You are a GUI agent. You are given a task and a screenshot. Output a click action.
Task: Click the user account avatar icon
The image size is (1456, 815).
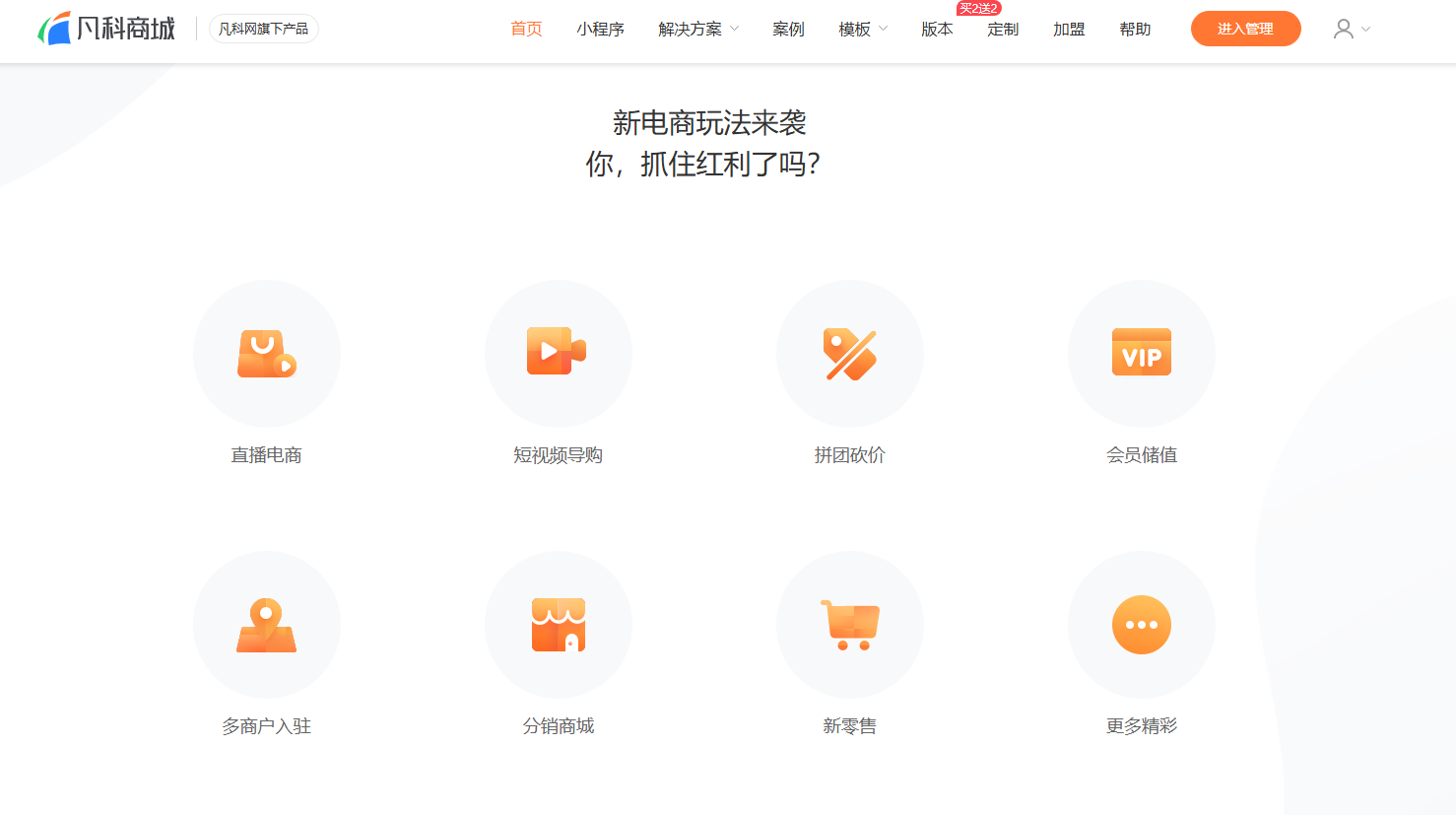(x=1343, y=29)
